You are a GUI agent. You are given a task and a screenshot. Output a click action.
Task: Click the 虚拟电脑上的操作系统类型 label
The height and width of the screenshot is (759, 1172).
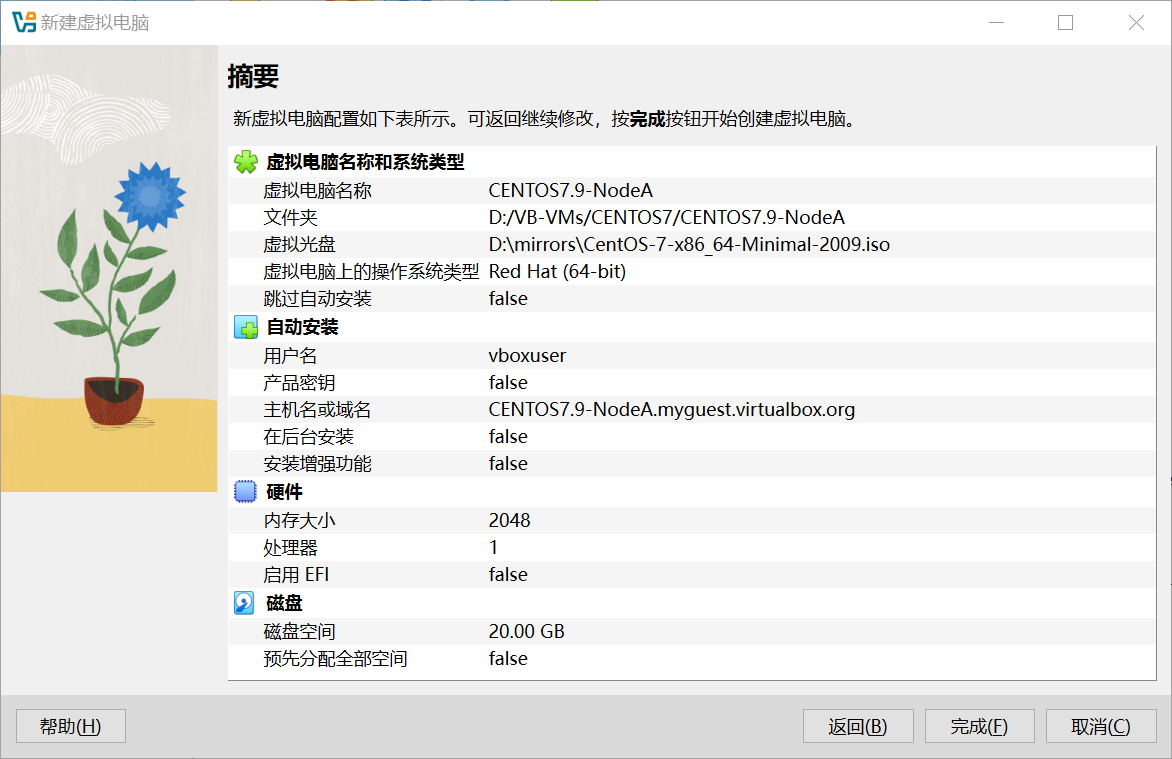(x=371, y=271)
